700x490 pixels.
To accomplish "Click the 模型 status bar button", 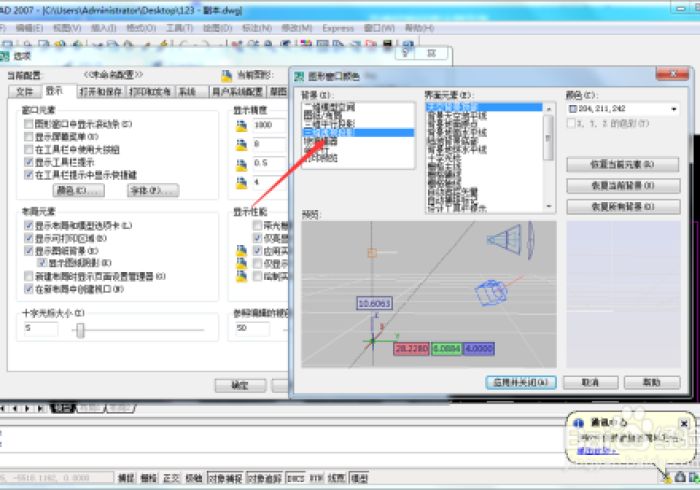I will point(358,479).
